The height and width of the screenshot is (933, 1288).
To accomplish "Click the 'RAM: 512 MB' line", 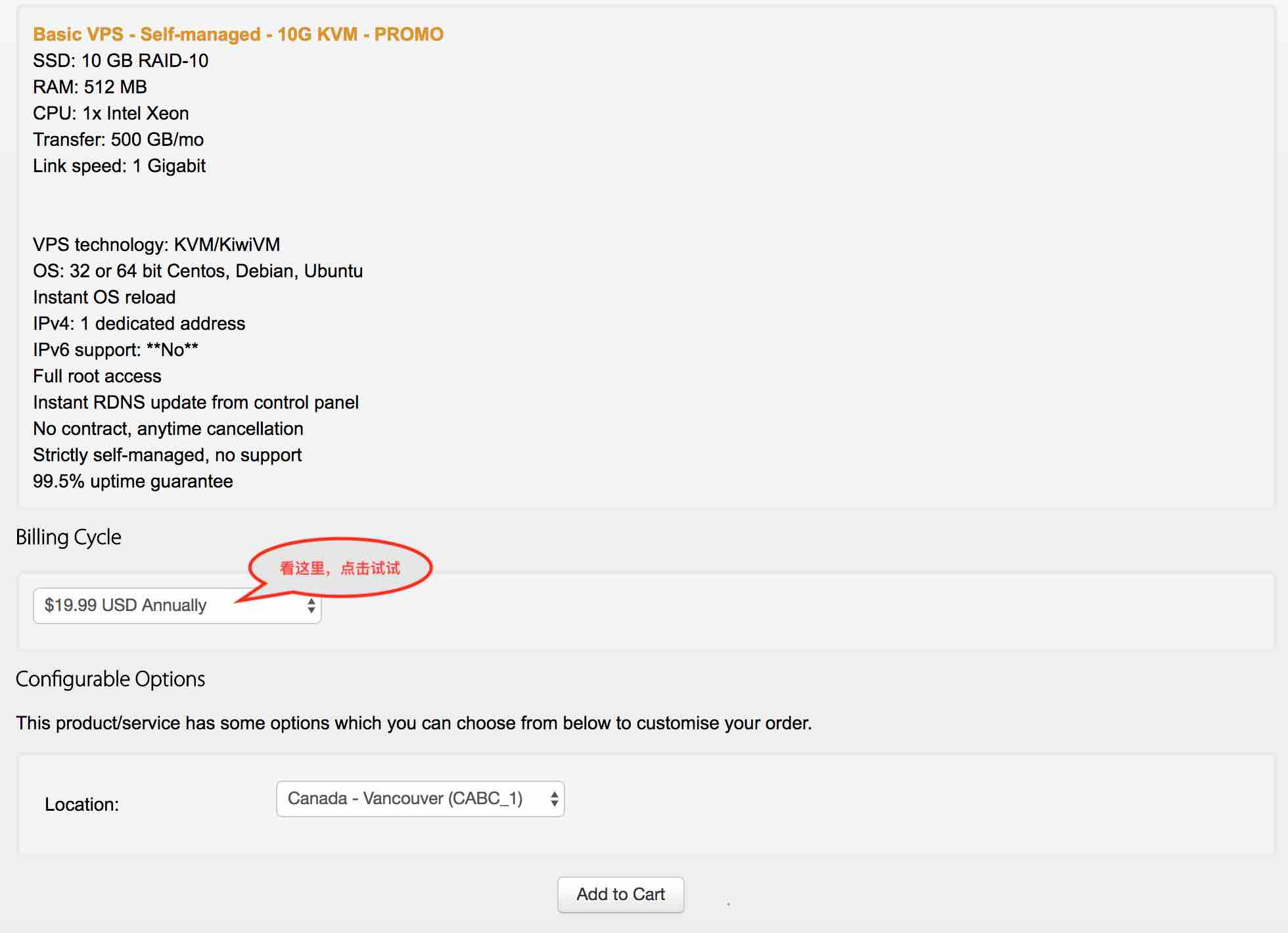I will point(90,87).
